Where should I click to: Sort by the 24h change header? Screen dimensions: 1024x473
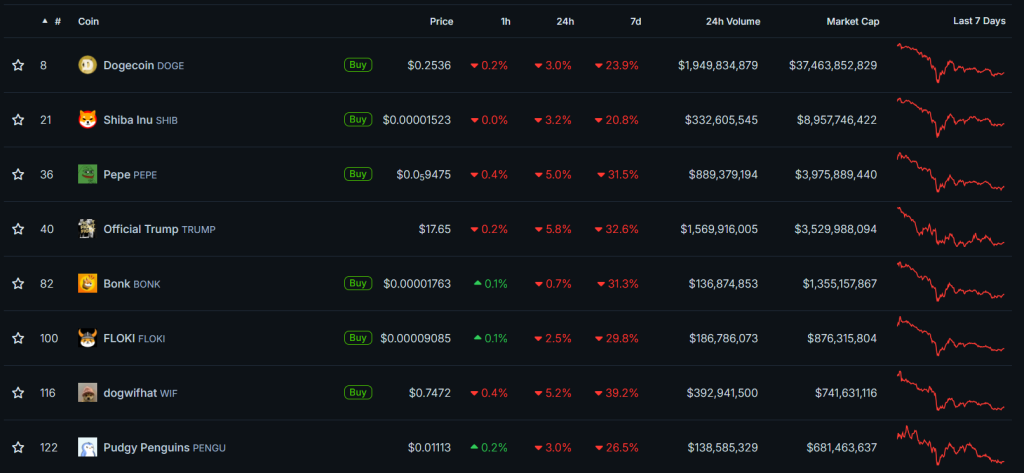tap(566, 22)
